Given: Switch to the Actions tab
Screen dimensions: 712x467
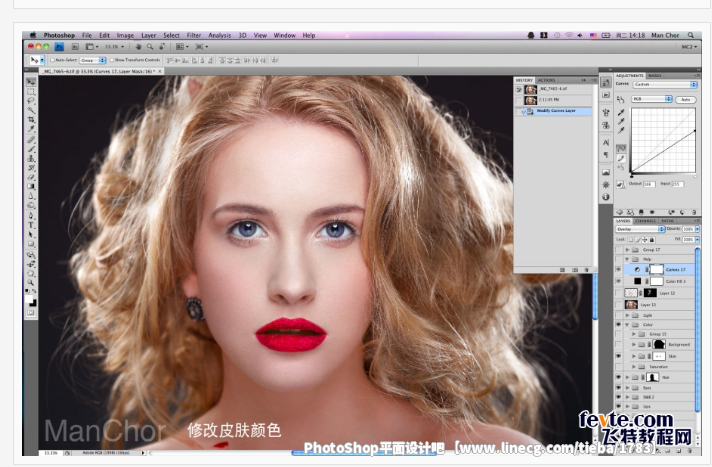Looking at the screenshot, I should (x=546, y=80).
